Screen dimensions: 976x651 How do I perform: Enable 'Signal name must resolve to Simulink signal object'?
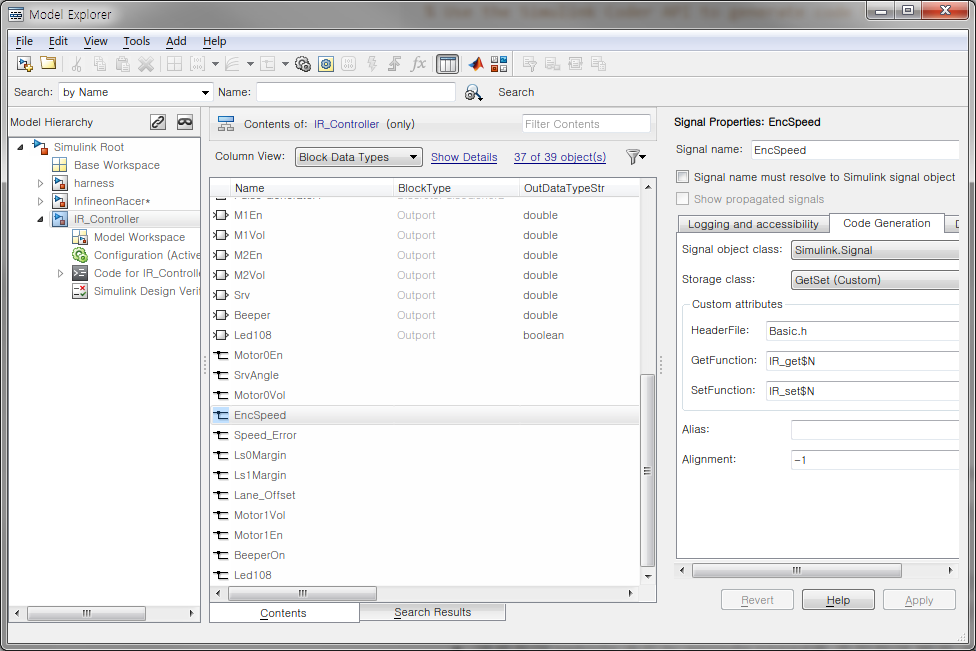pyautogui.click(x=683, y=177)
